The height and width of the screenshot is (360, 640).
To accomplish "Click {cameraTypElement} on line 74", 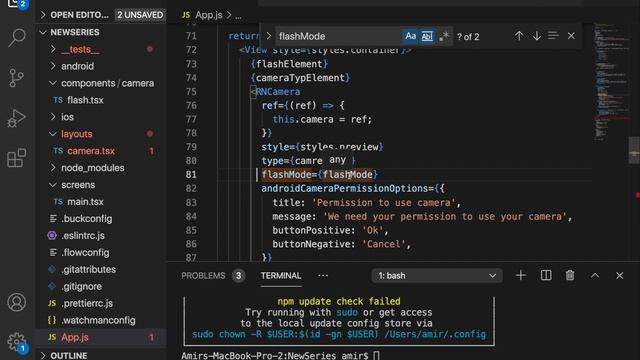I will tap(300, 78).
